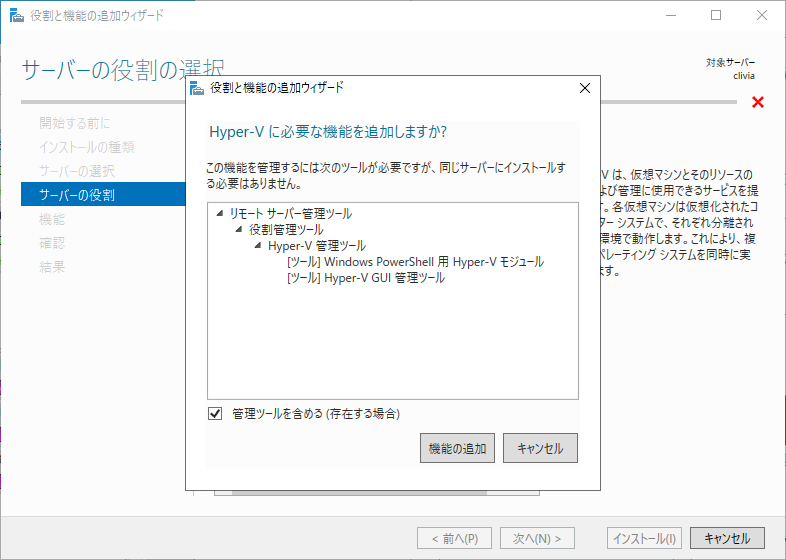
Task: Select 機能 step in sidebar
Action: 52,219
